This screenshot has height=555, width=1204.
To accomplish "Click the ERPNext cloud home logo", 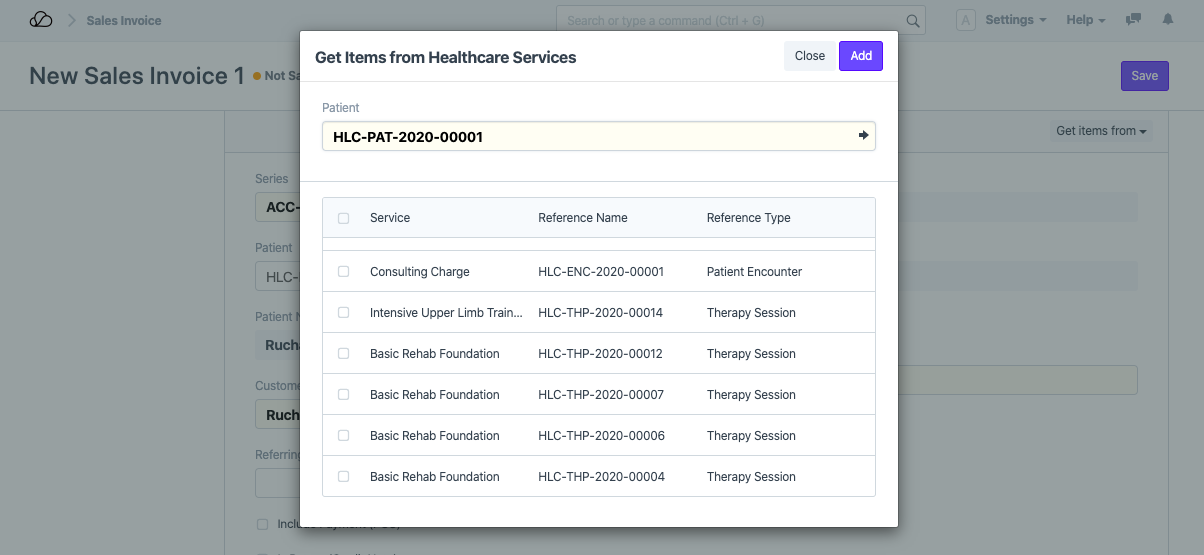I will (41, 20).
